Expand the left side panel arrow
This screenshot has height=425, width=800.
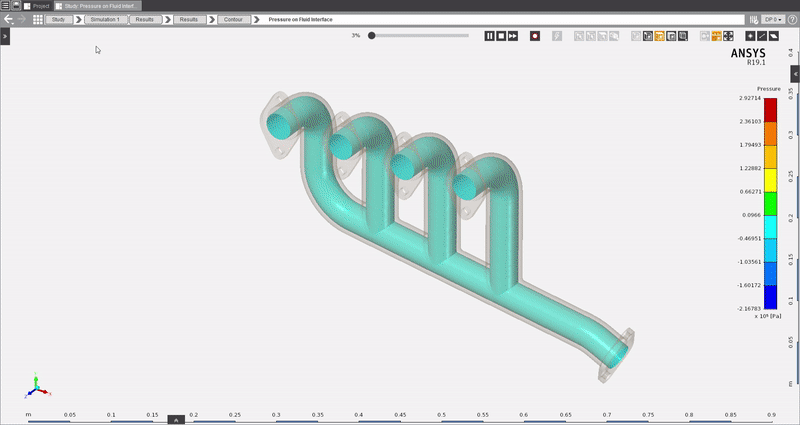coord(5,36)
